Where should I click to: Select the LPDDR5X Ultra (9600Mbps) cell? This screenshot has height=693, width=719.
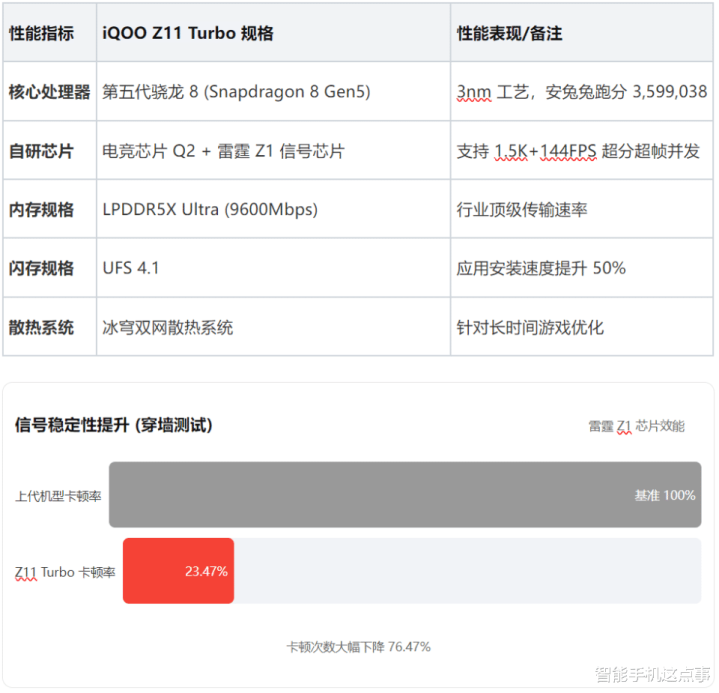click(210, 210)
